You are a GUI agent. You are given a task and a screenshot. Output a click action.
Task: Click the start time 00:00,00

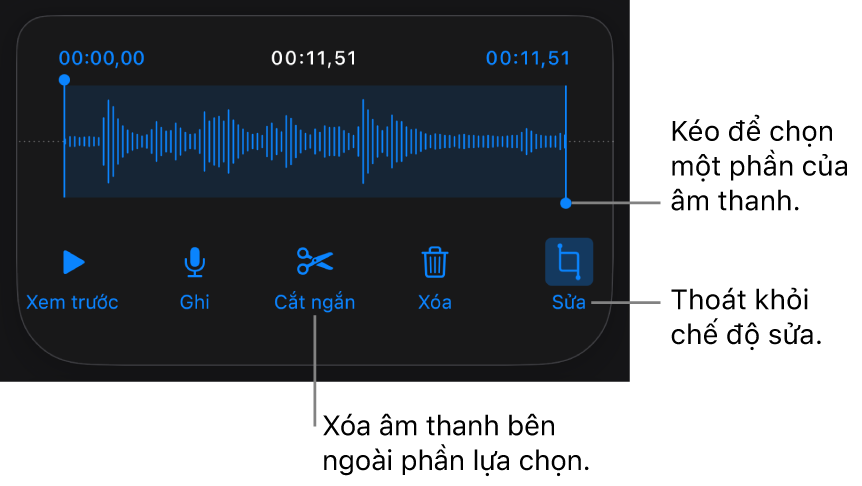pos(102,58)
